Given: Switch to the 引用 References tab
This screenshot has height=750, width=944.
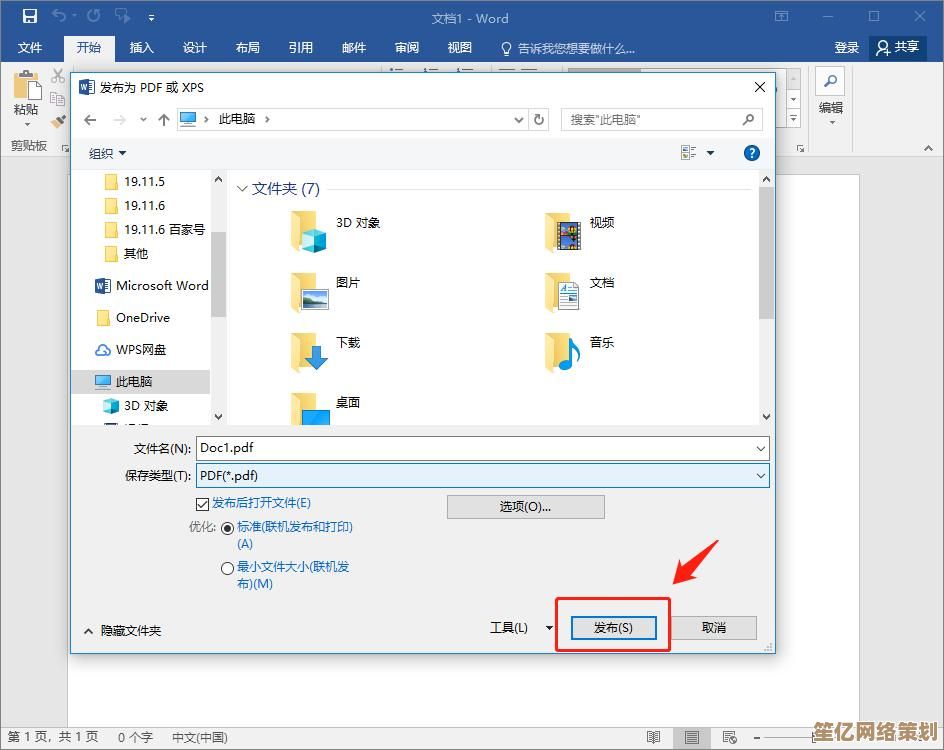Looking at the screenshot, I should point(300,48).
